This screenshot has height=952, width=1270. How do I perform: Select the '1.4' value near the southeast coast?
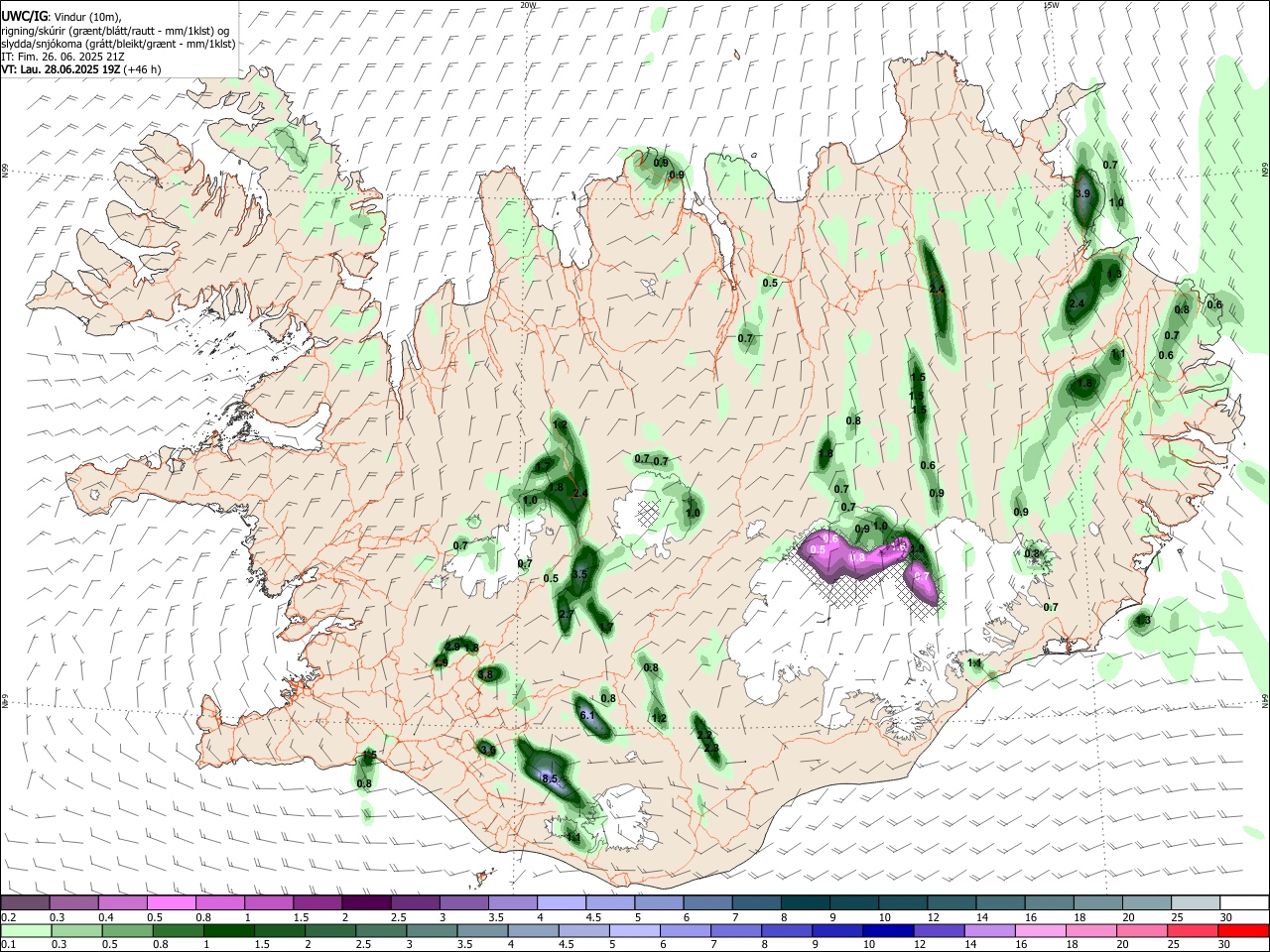point(973,662)
